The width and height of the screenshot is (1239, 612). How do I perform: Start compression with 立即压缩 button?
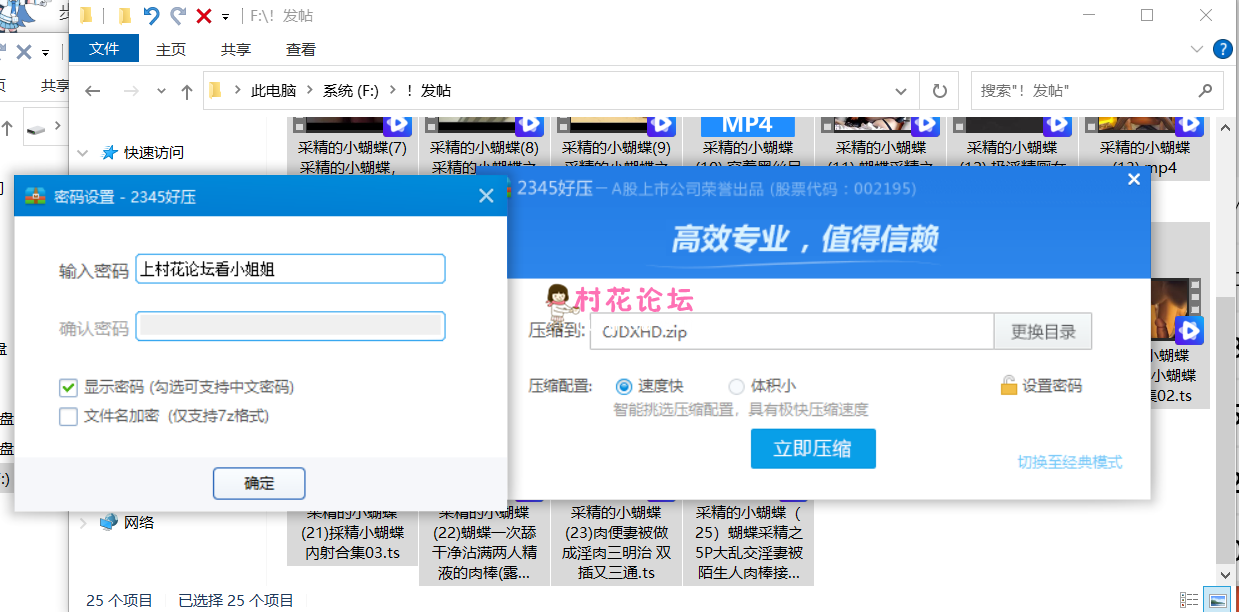point(813,449)
